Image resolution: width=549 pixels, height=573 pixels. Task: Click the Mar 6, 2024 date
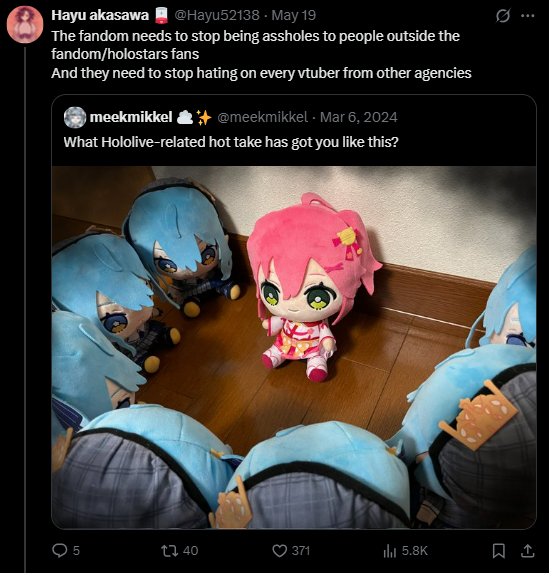(359, 117)
